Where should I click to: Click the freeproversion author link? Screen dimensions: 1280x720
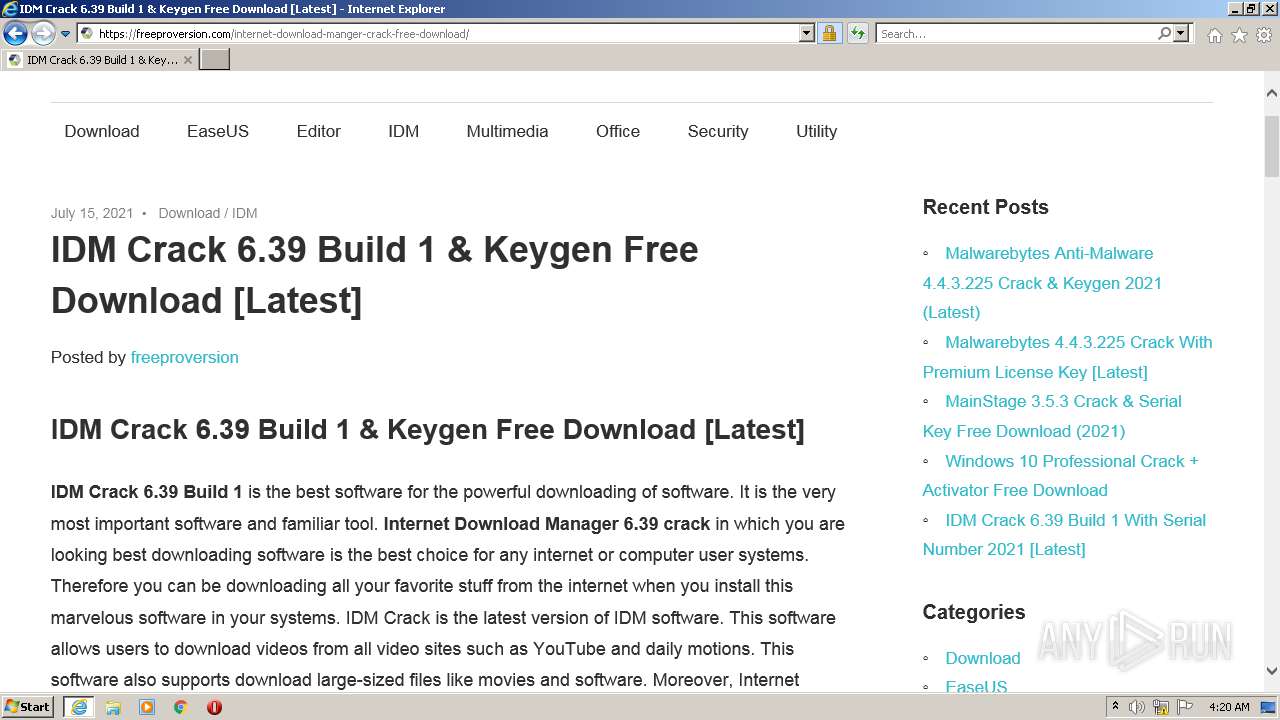[185, 357]
